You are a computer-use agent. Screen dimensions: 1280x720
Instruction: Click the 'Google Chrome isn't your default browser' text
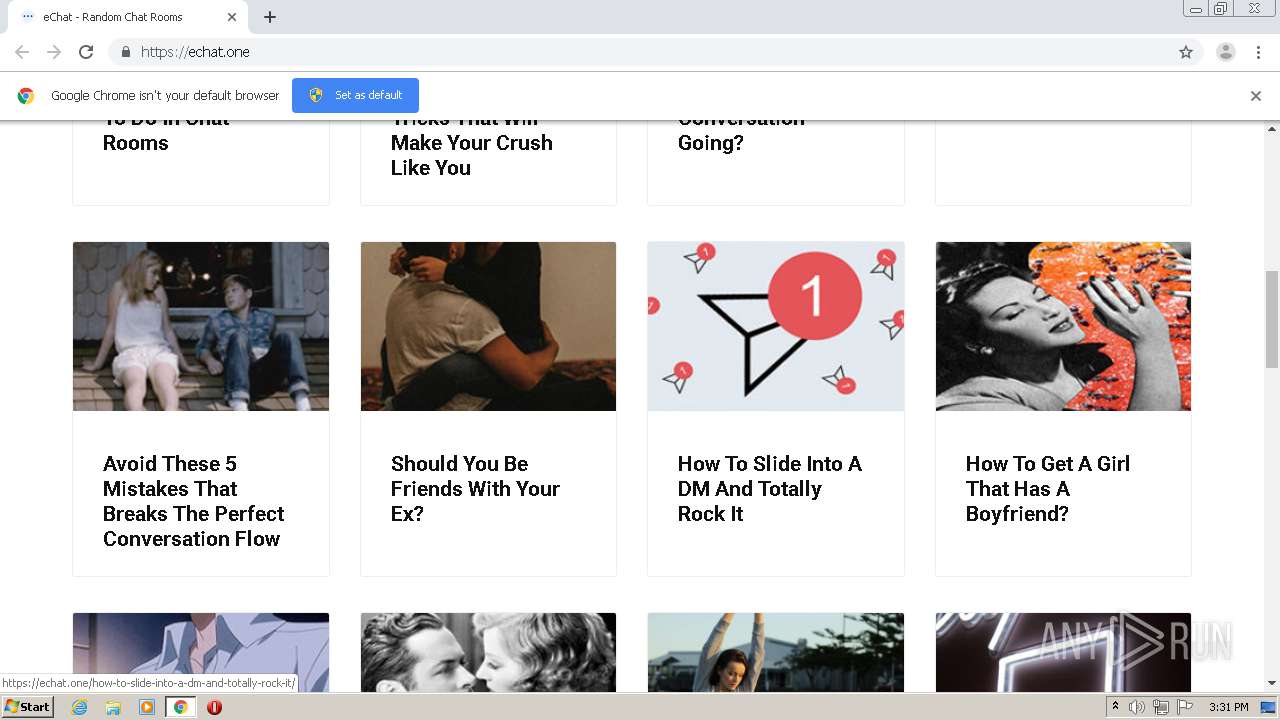pyautogui.click(x=165, y=96)
